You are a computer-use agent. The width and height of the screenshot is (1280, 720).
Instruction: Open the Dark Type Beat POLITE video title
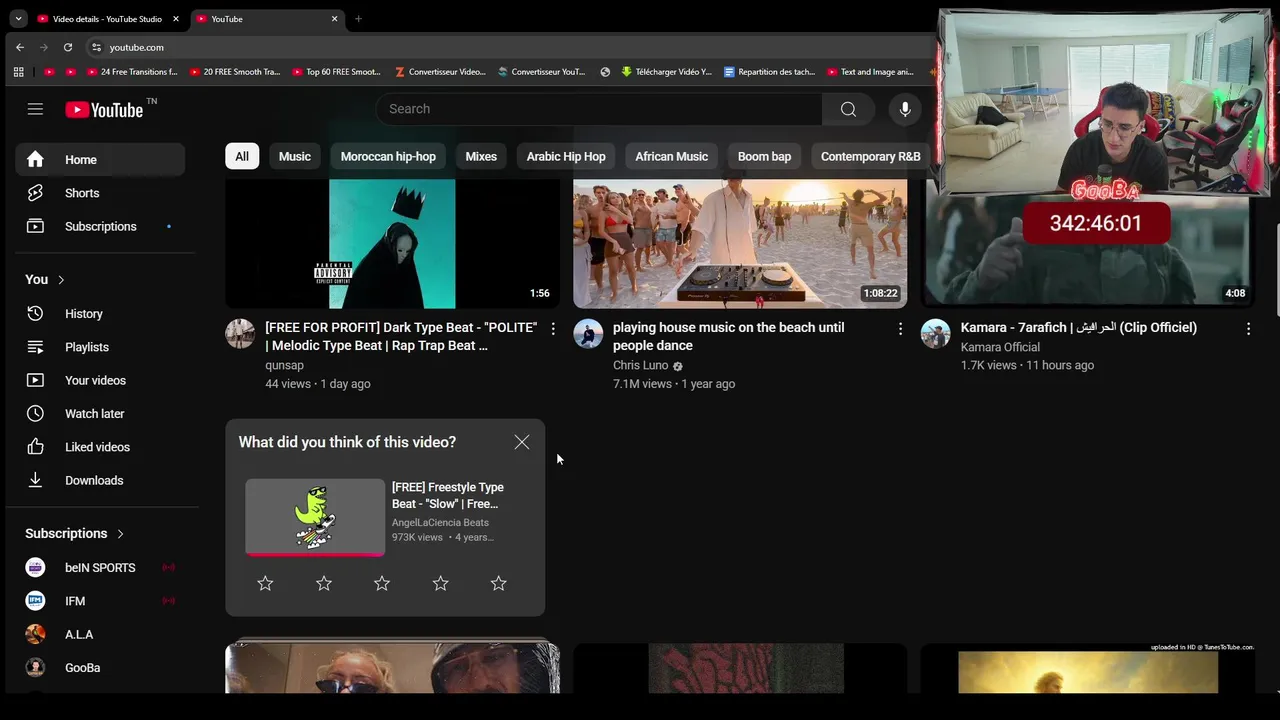click(x=401, y=336)
